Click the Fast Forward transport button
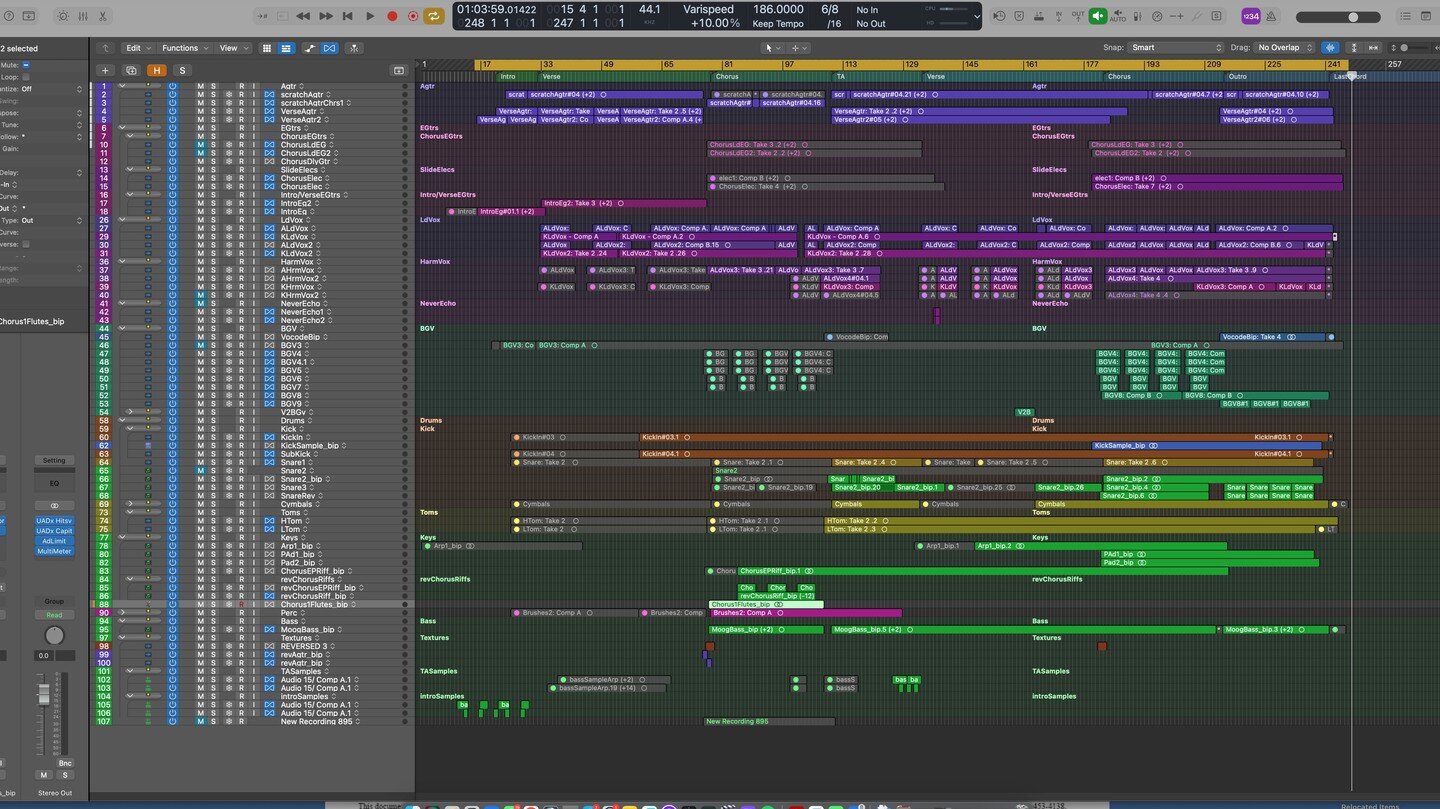This screenshot has width=1440, height=809. click(x=326, y=16)
